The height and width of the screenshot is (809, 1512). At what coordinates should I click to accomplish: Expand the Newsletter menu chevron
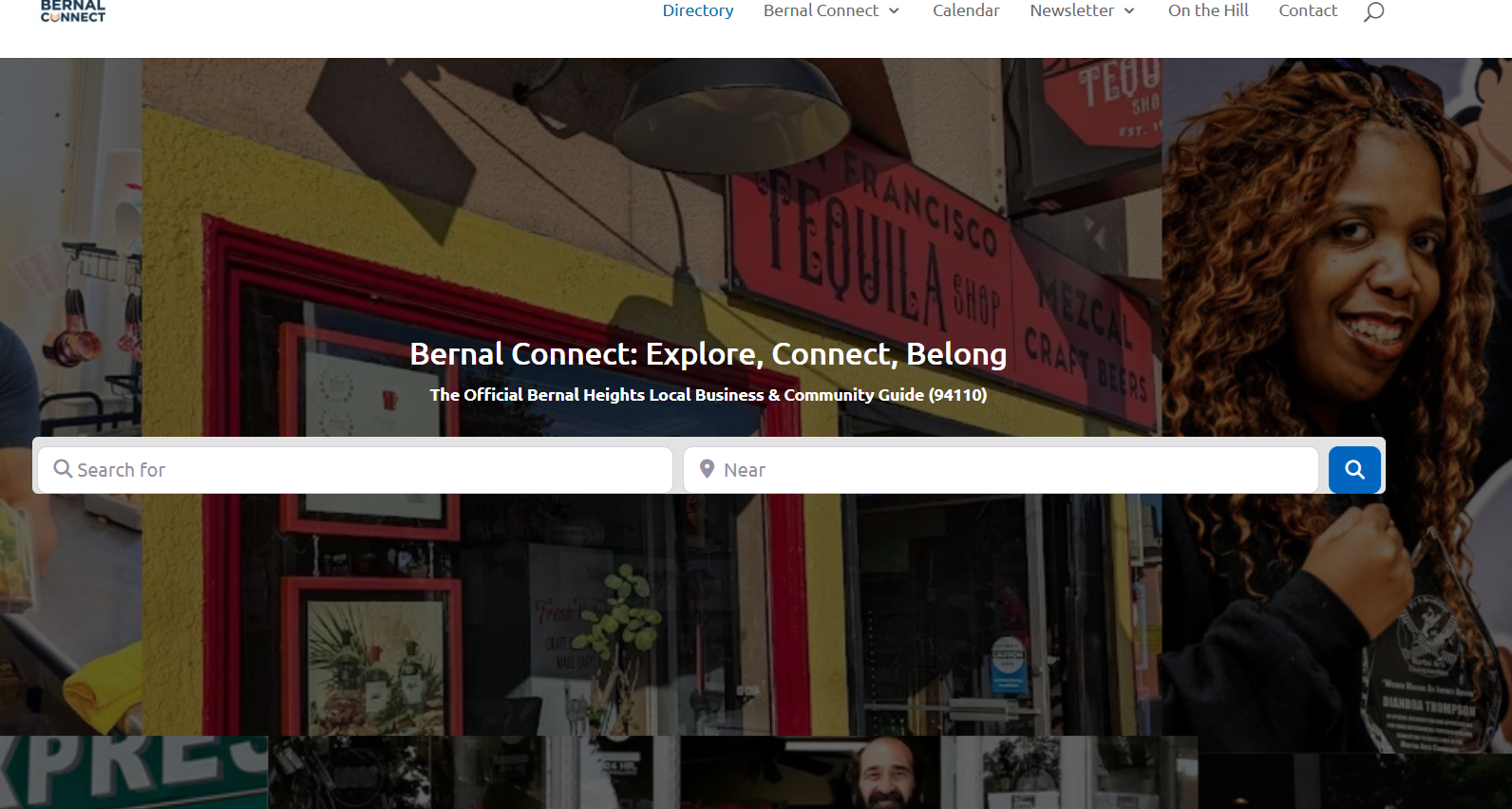click(1129, 11)
